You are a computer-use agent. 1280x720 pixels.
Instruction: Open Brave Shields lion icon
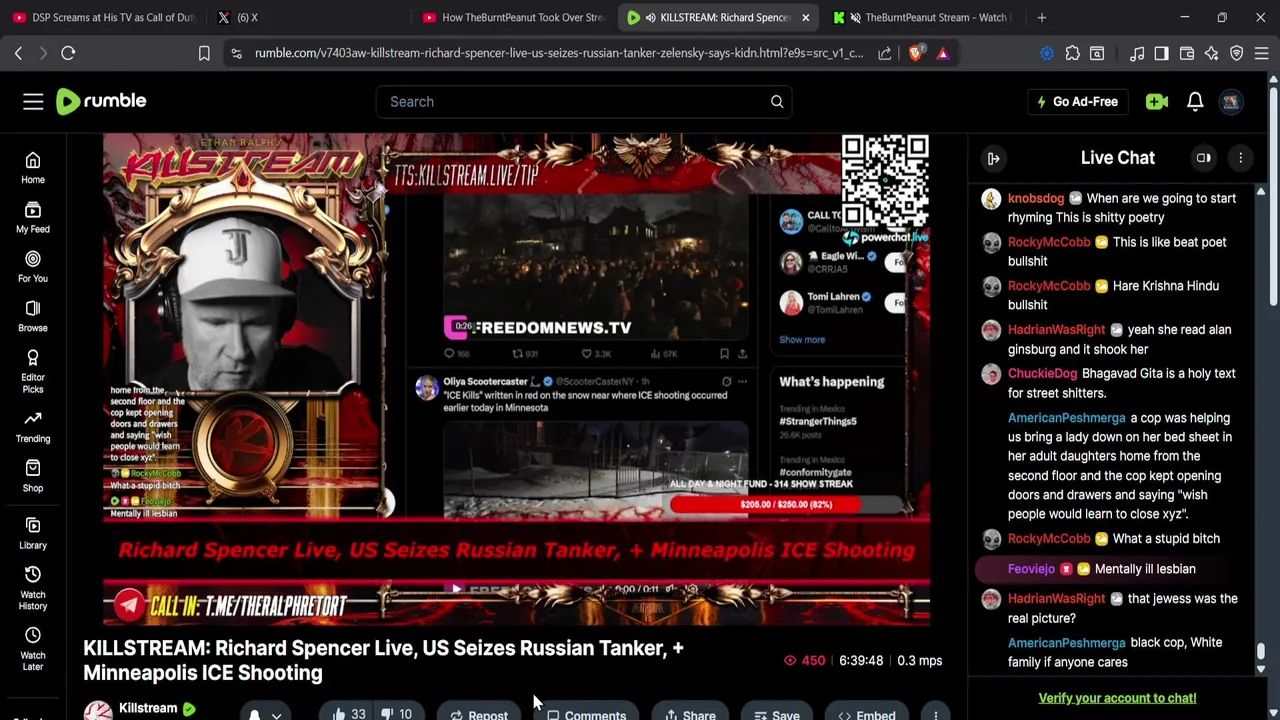[915, 53]
